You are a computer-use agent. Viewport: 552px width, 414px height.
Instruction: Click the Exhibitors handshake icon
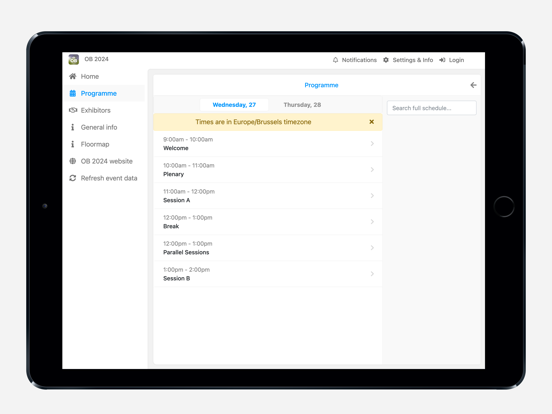73,110
